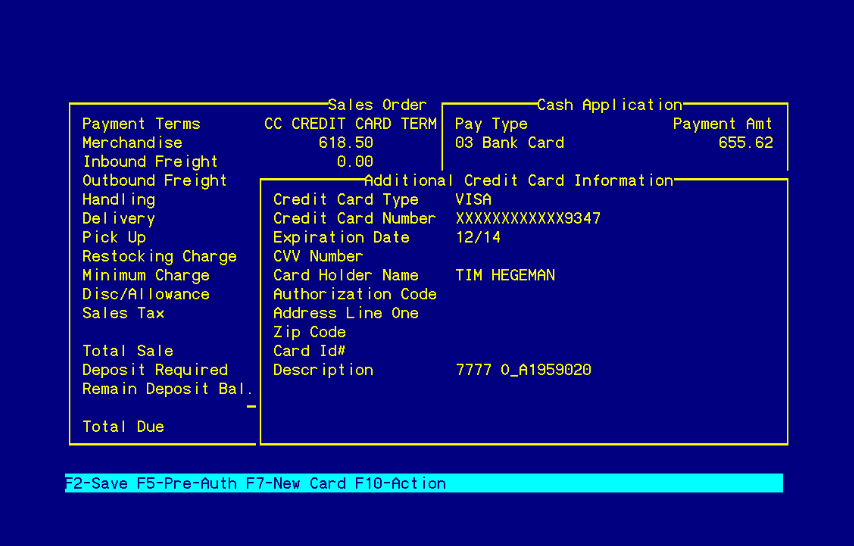This screenshot has width=854, height=546.
Task: Click the Remain Deposit Bal. label
Action: pyautogui.click(x=168, y=389)
